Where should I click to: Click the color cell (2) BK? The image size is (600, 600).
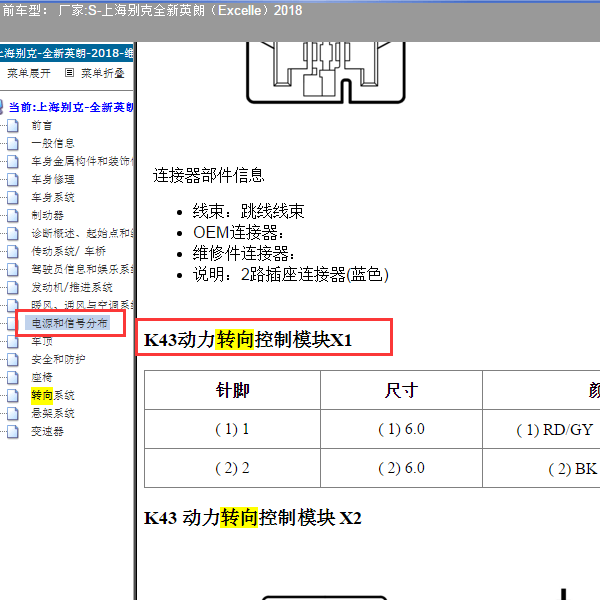[x=572, y=469]
